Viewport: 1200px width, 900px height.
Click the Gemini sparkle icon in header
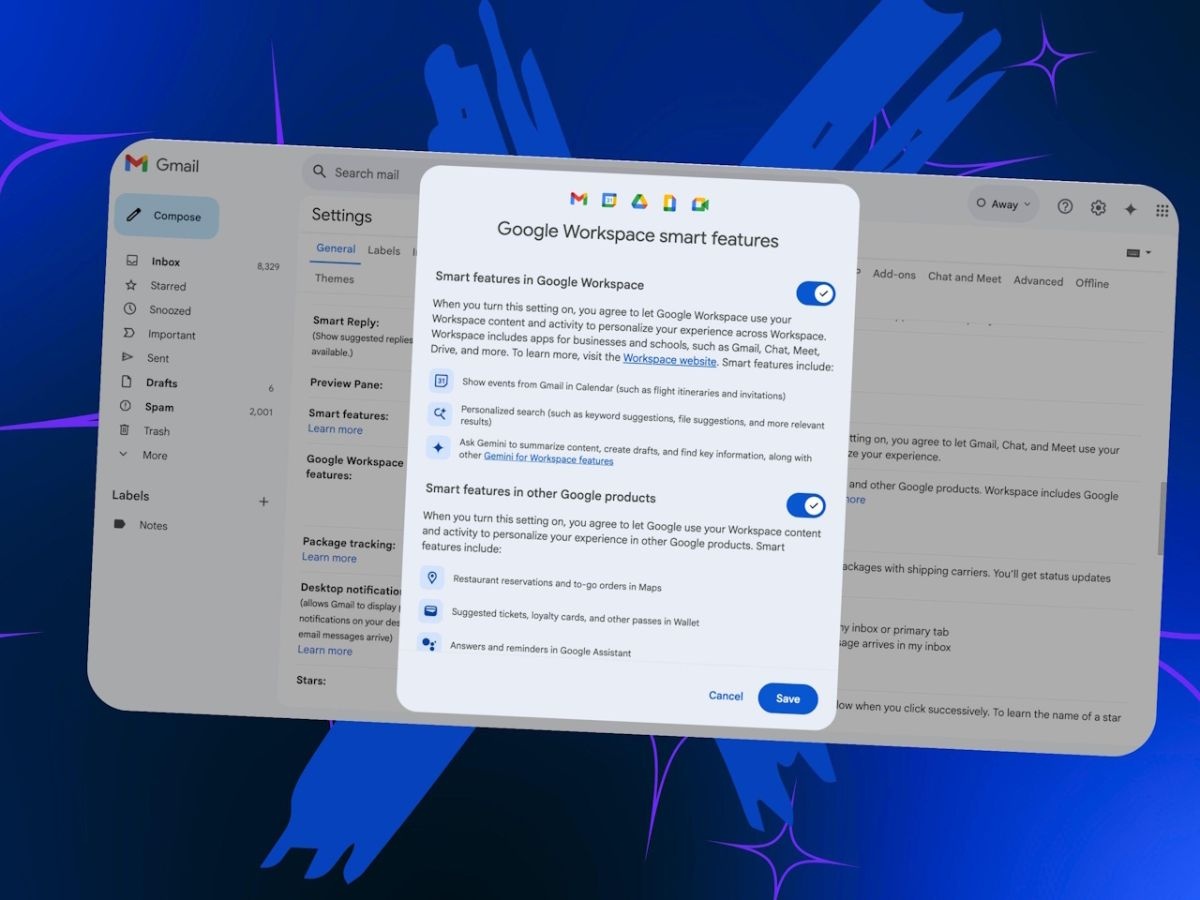(x=1131, y=209)
